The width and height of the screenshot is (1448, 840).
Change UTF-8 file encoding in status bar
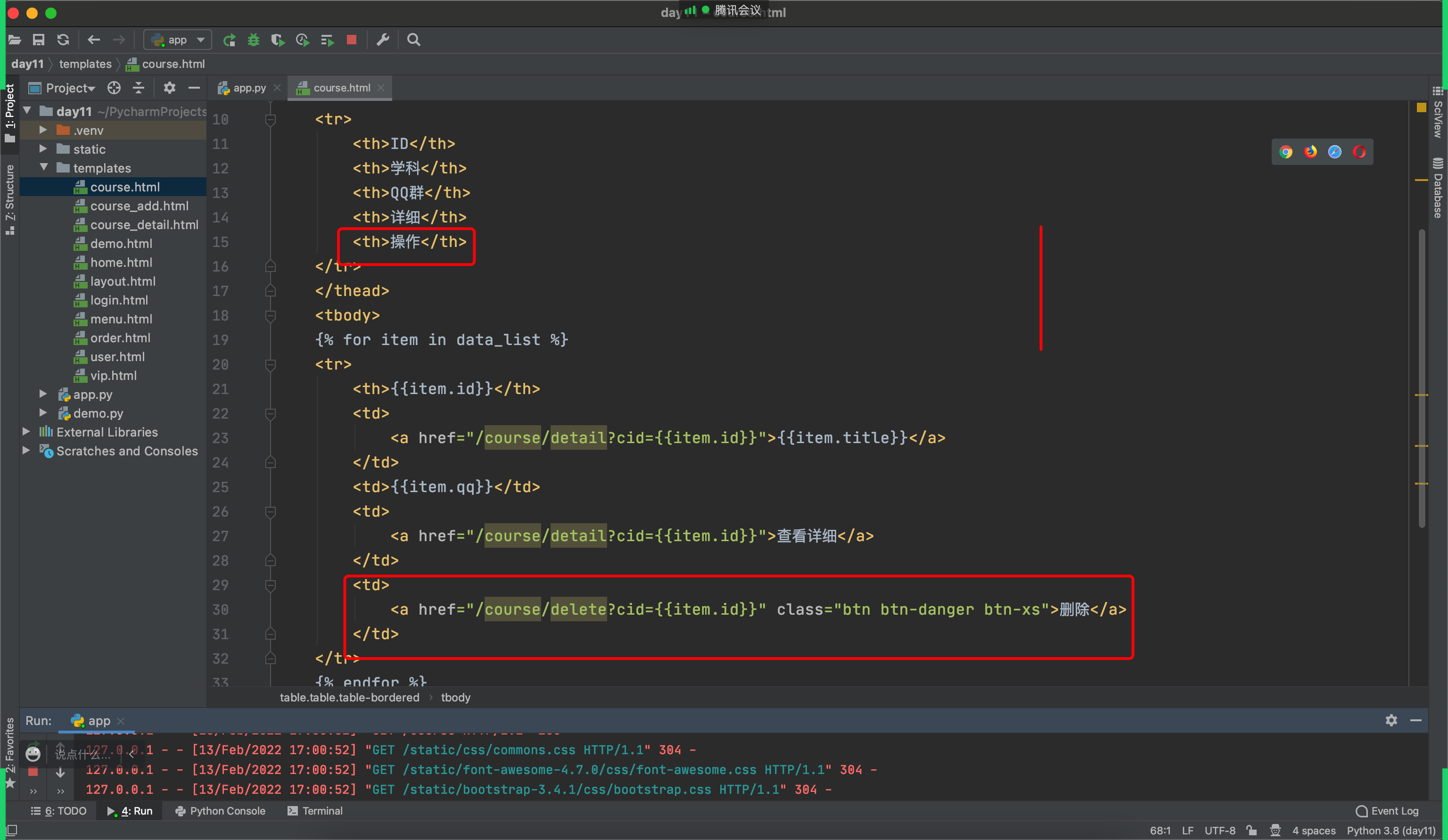[1219, 830]
